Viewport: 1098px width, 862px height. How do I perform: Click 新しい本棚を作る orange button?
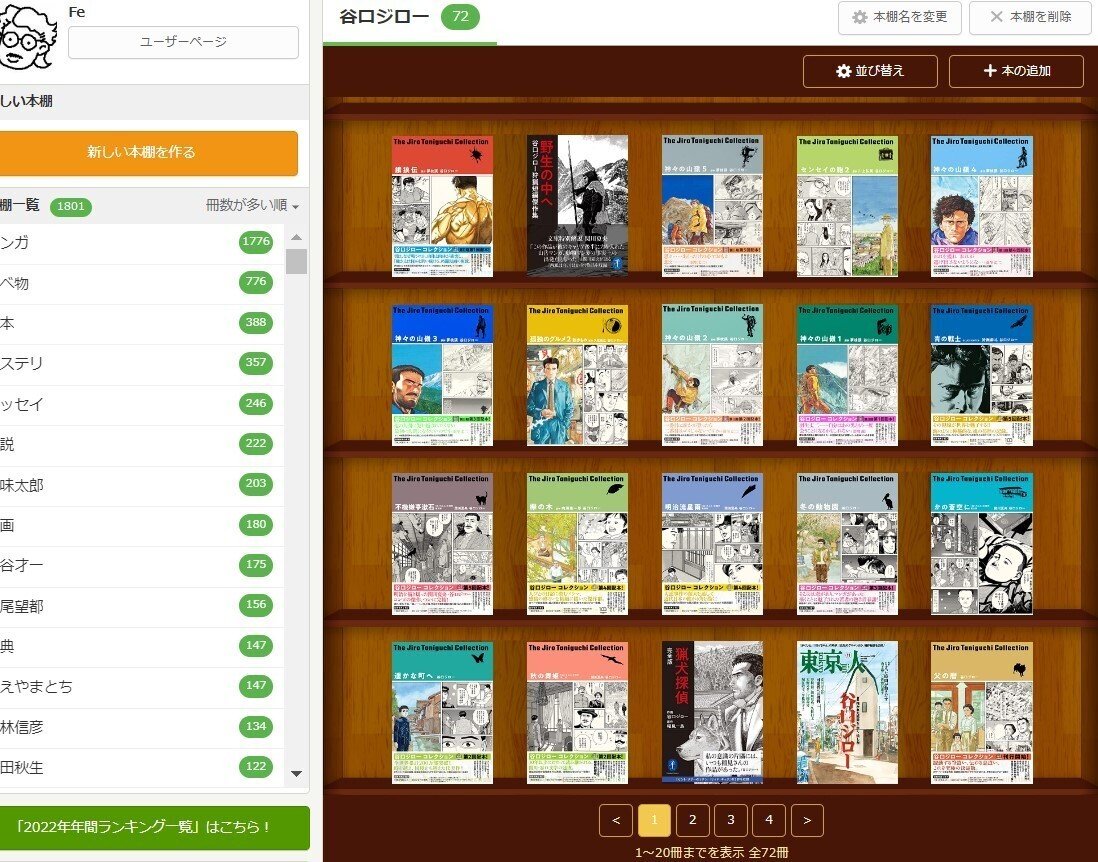pos(148,152)
